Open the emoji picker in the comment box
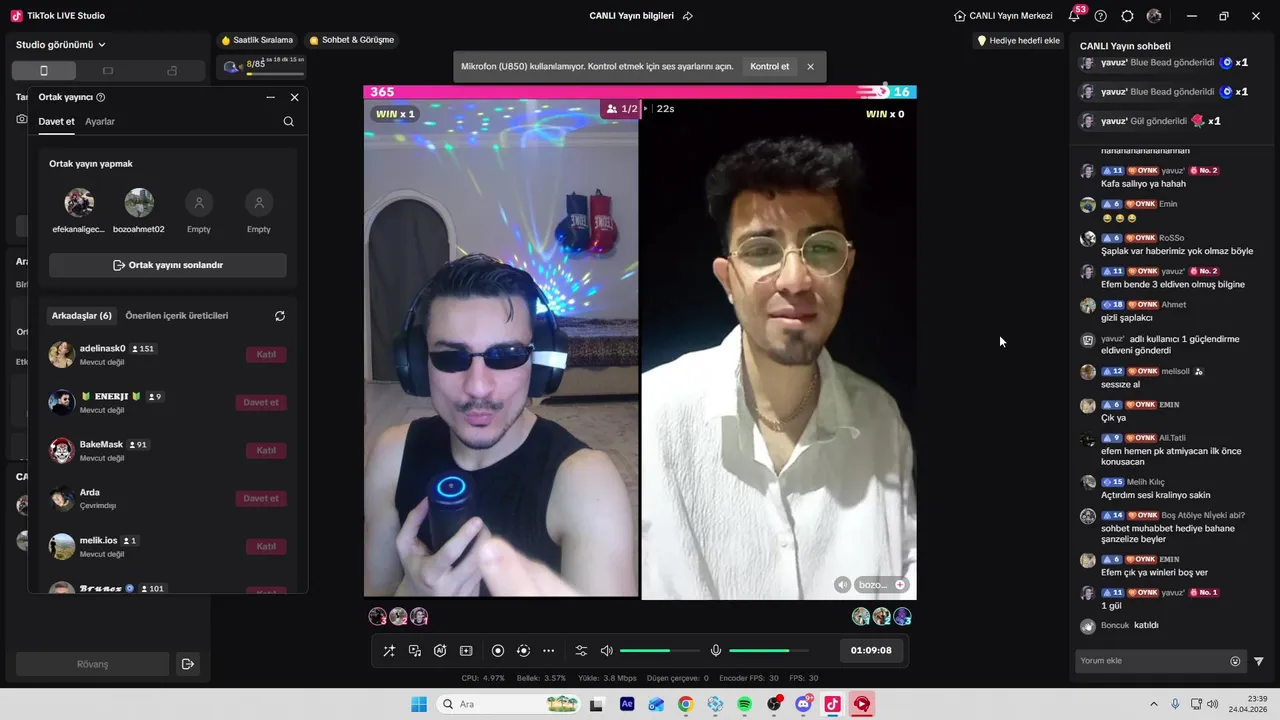The image size is (1280, 720). tap(1235, 661)
